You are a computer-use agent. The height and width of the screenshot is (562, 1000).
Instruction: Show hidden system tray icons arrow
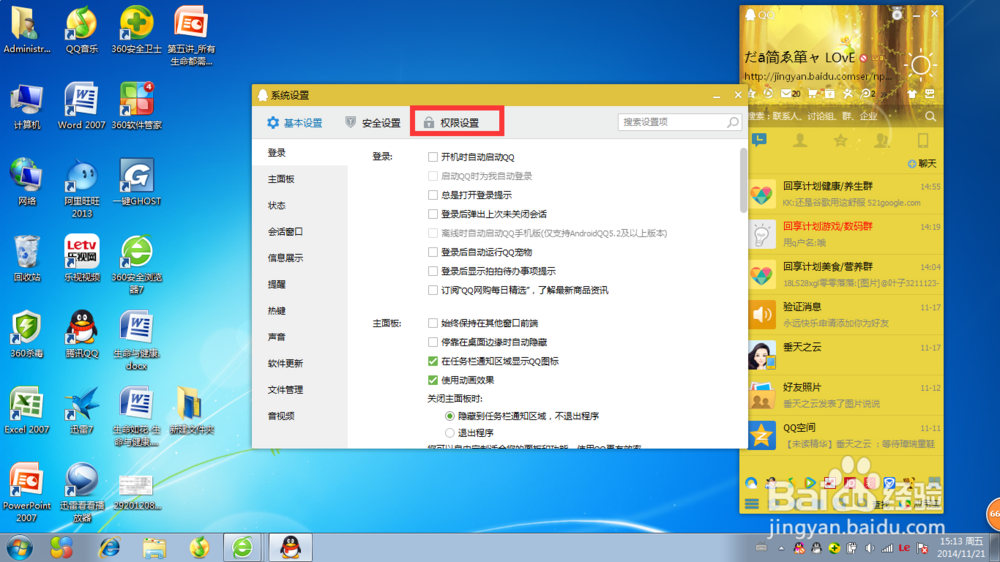pyautogui.click(x=781, y=548)
